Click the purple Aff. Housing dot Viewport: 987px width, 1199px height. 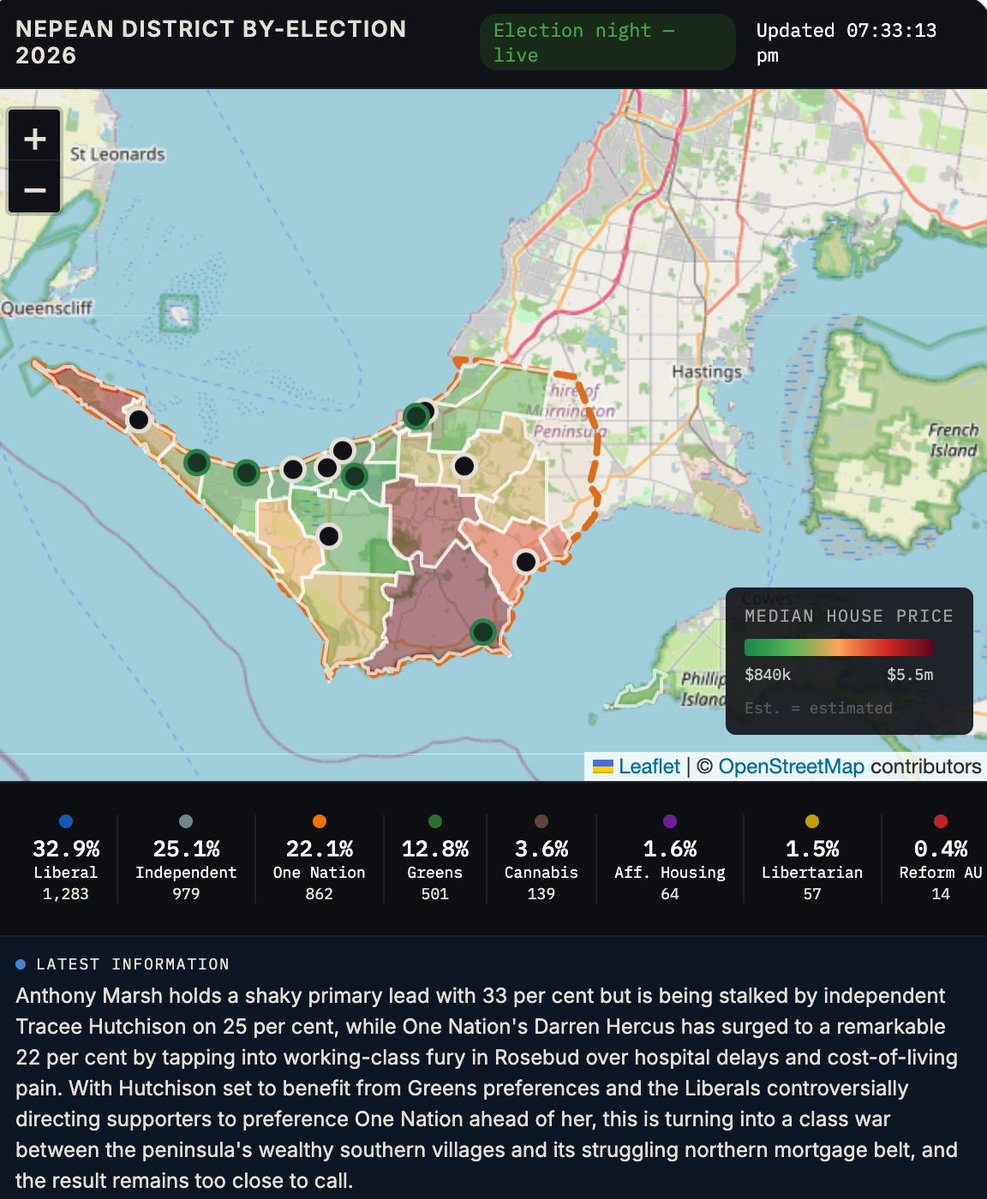click(x=670, y=821)
